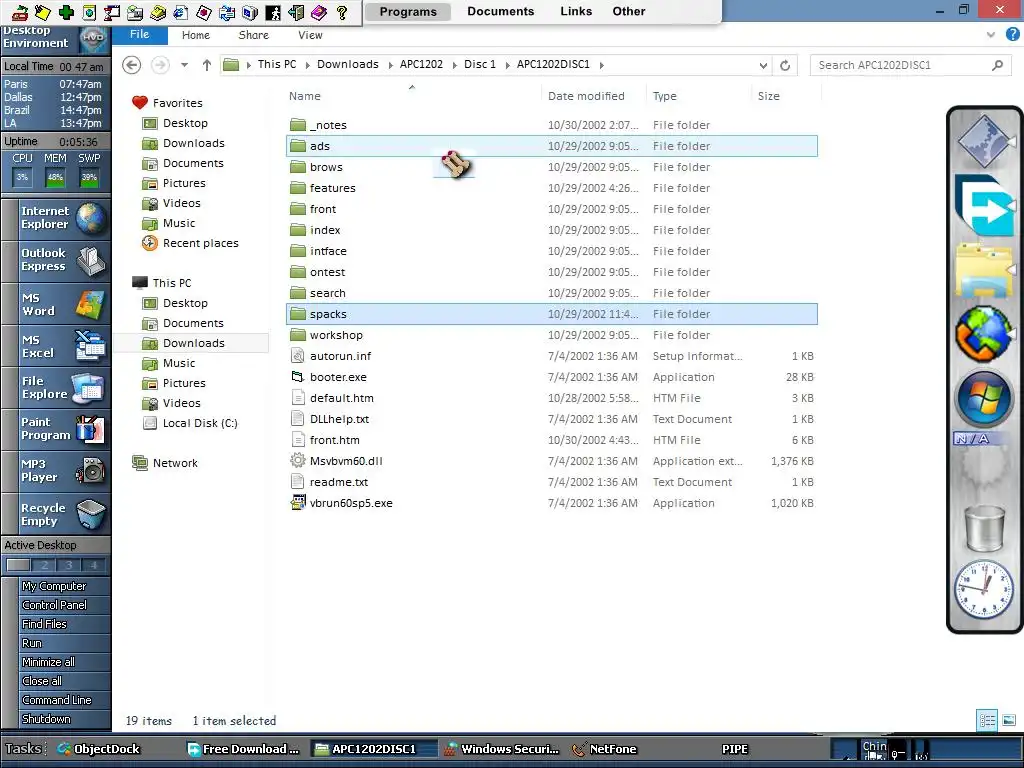Switch to active desktop 1

pos(18,565)
